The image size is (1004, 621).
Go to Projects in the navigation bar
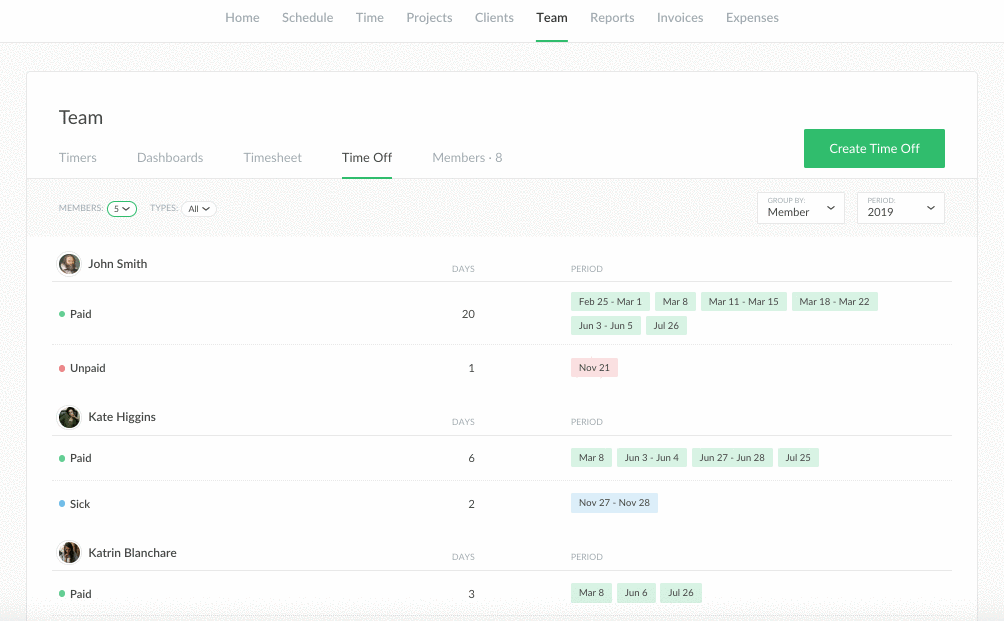(x=429, y=18)
